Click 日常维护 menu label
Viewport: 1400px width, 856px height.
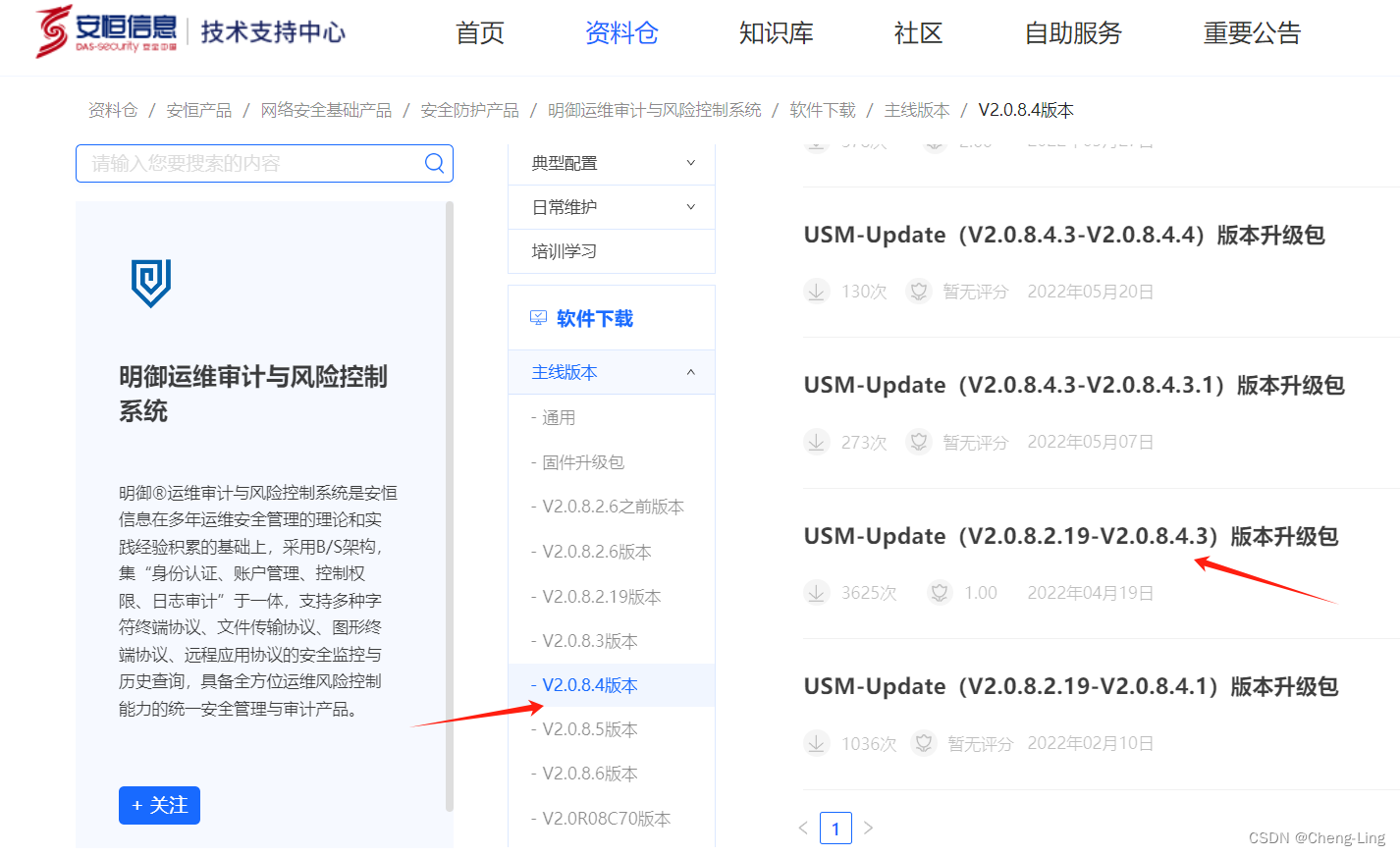565,207
